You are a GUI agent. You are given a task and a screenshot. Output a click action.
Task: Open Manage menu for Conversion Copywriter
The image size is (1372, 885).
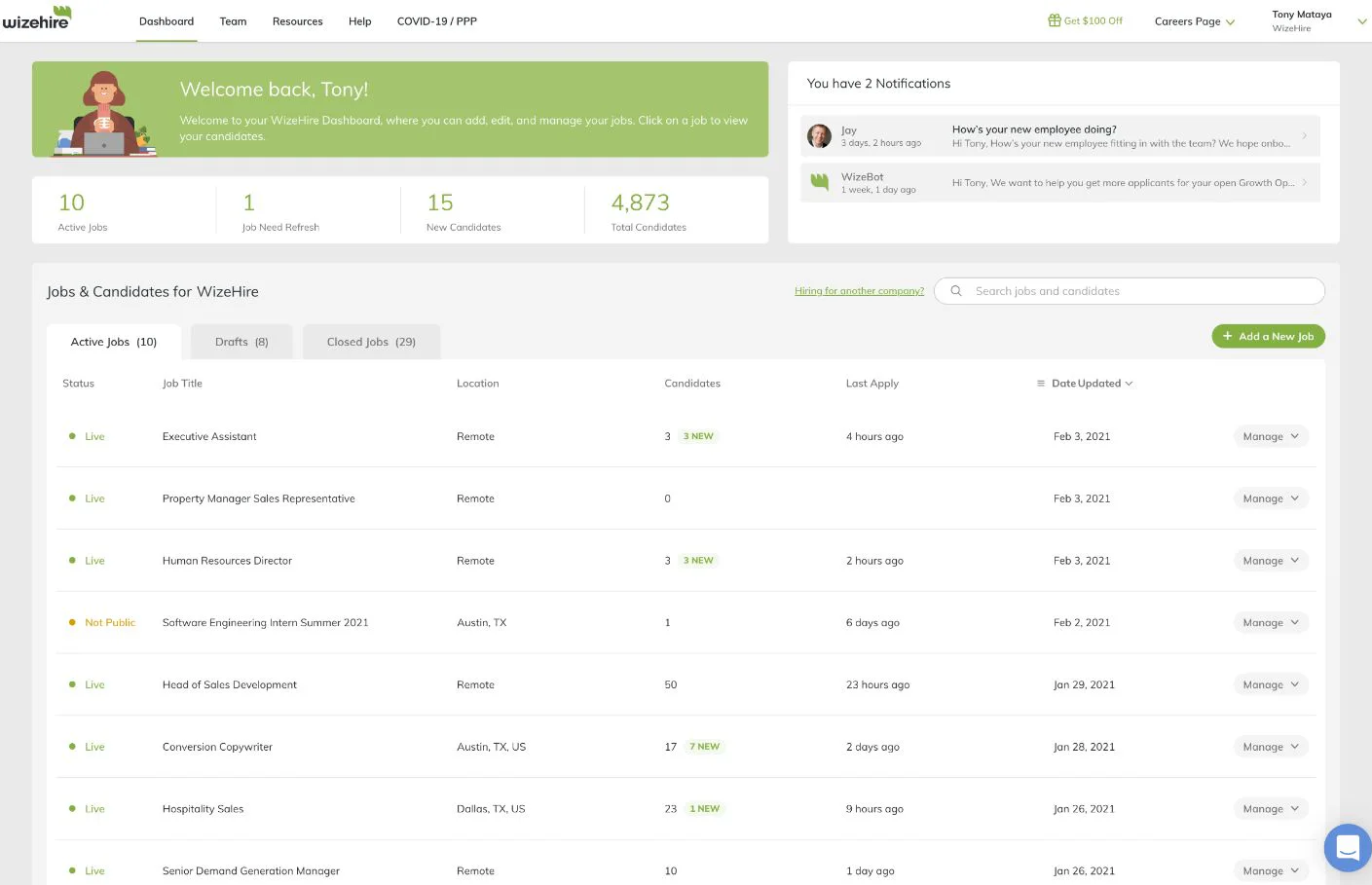click(x=1271, y=747)
